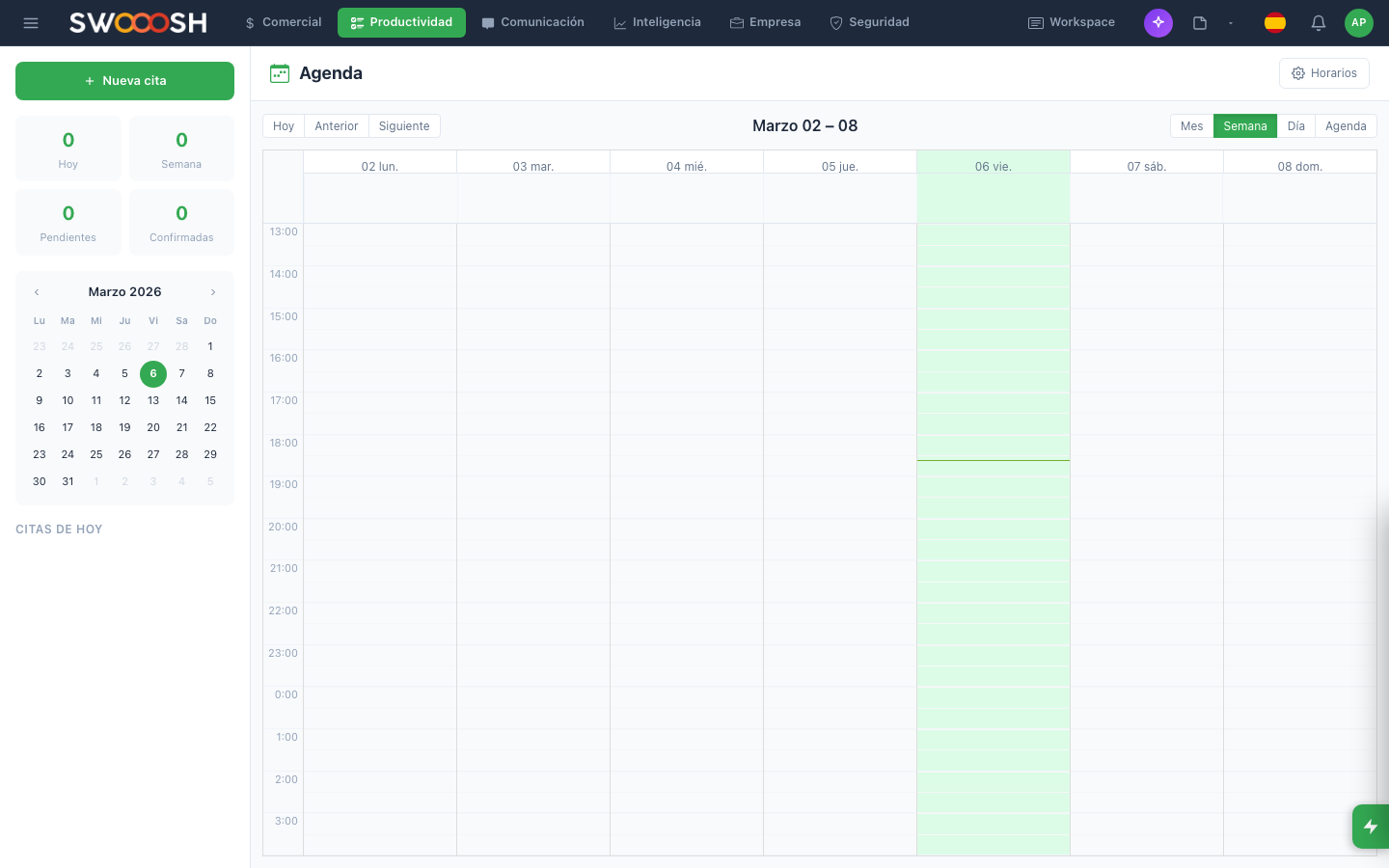Open the document icon in the top bar

click(1199, 22)
